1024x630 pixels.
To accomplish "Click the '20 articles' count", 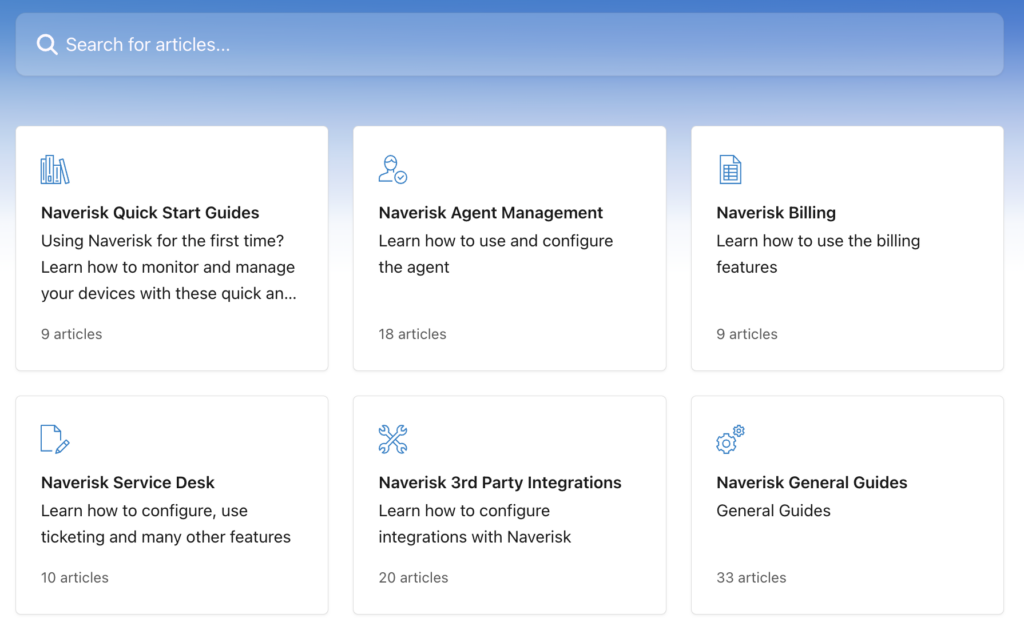I will tap(413, 578).
